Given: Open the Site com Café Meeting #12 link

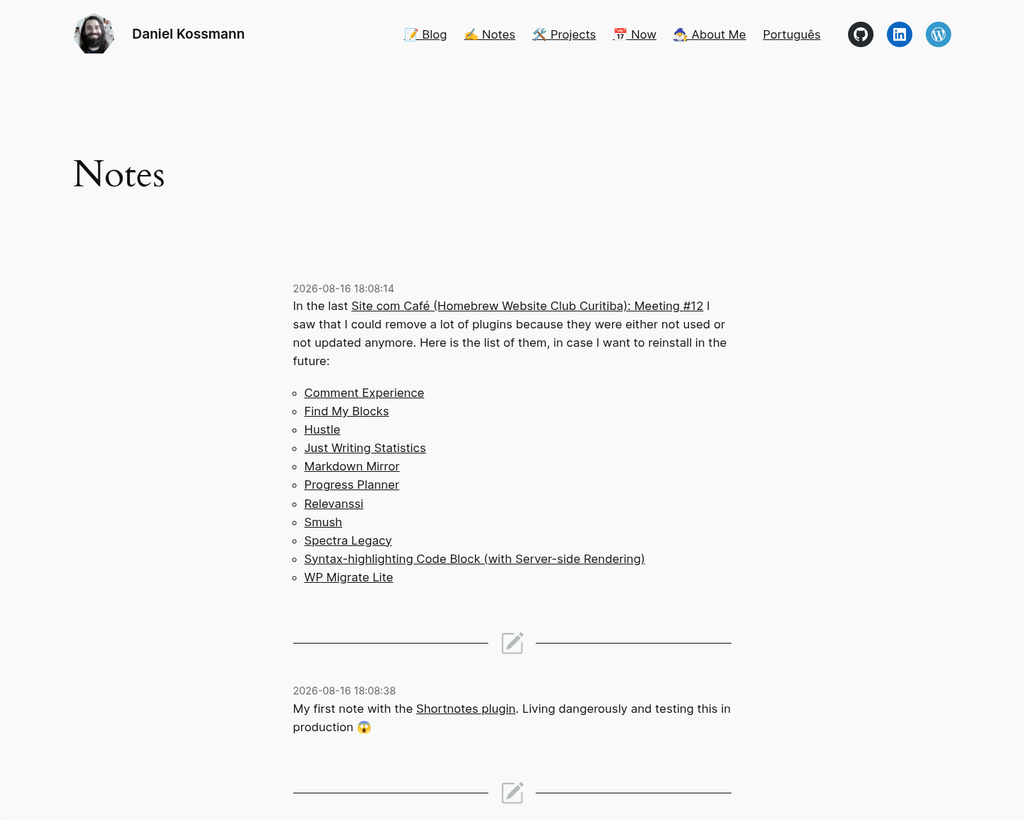Looking at the screenshot, I should tap(527, 306).
